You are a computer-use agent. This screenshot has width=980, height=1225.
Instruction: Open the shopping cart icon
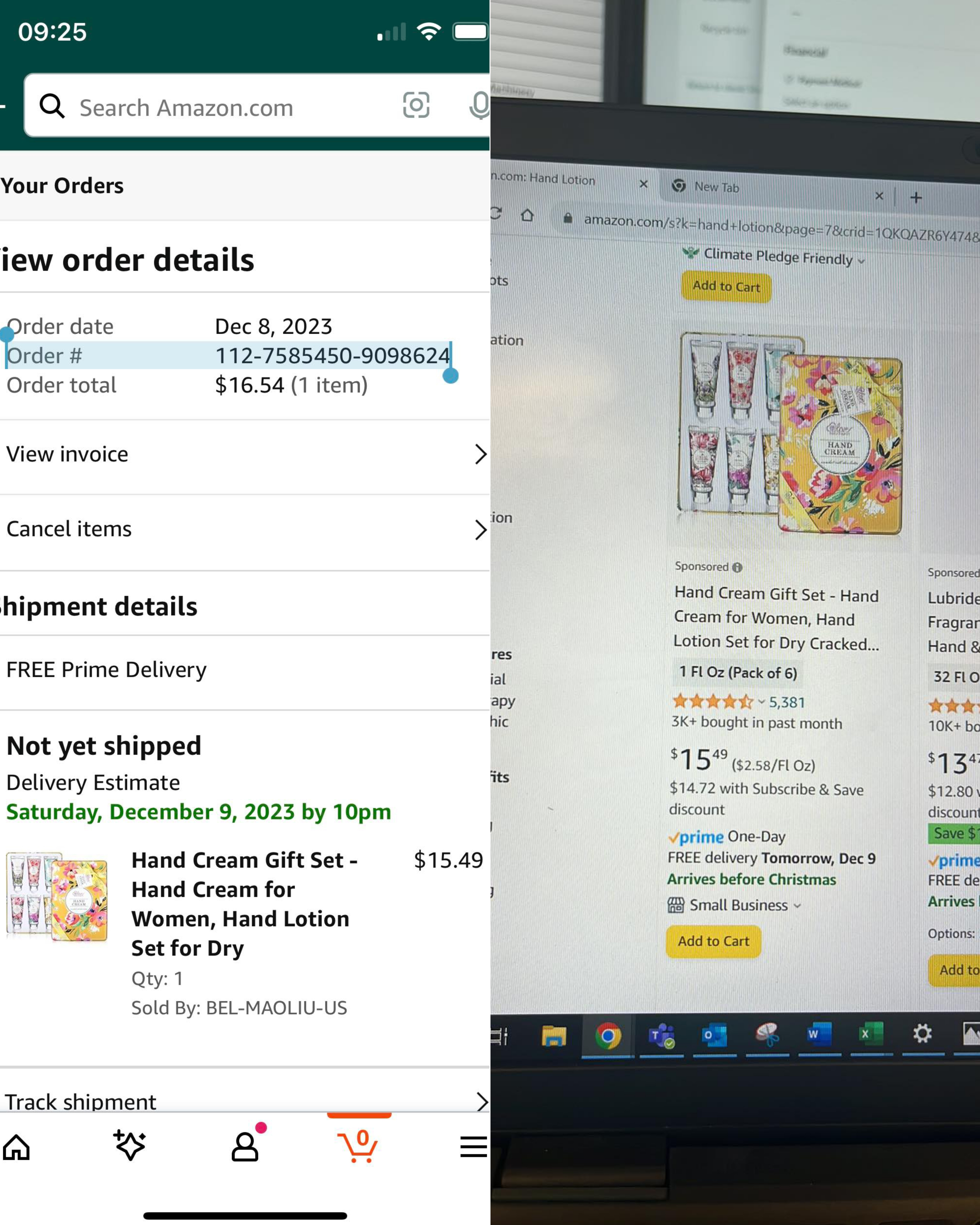pyautogui.click(x=358, y=1147)
